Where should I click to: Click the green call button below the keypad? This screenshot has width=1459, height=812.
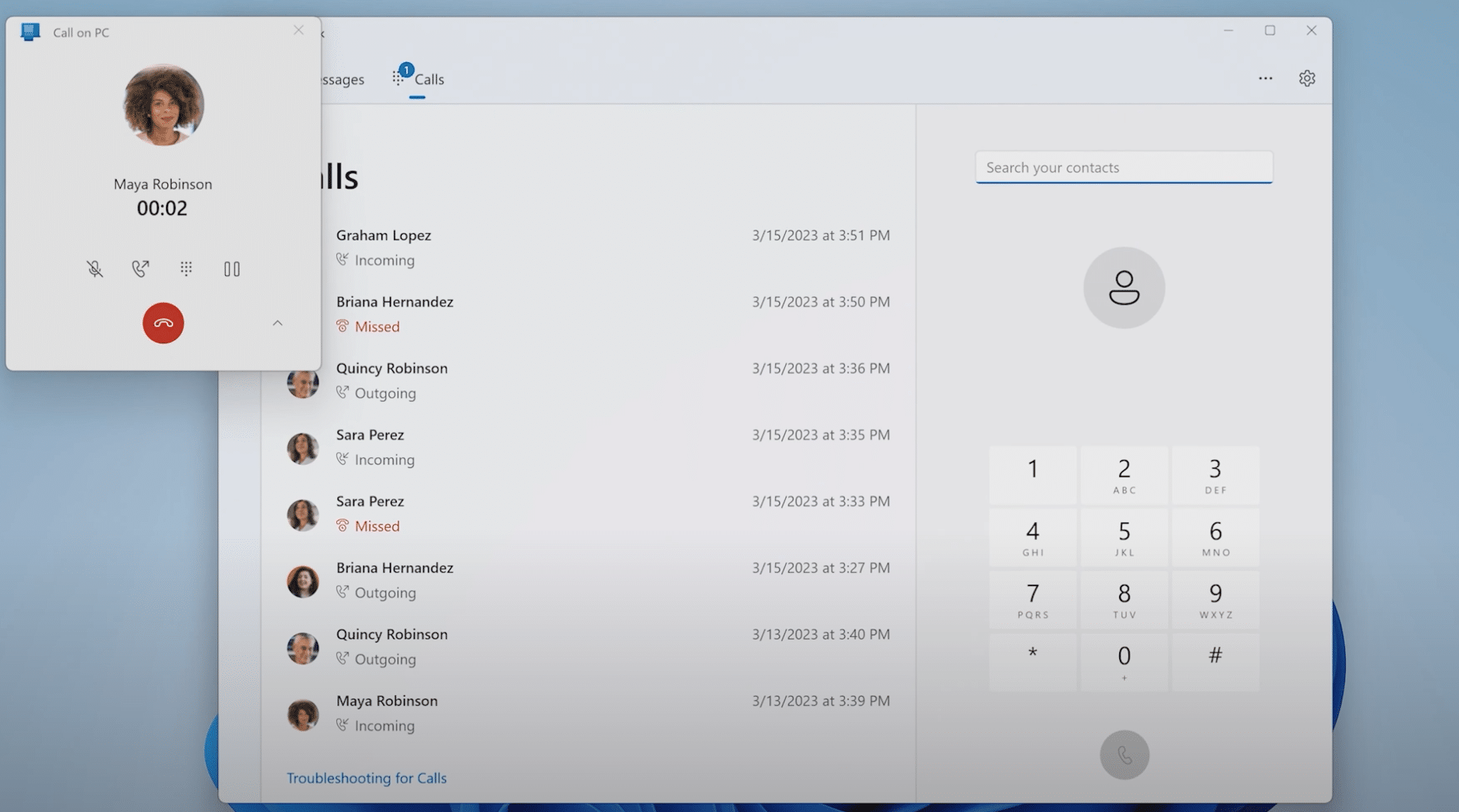(x=1124, y=755)
